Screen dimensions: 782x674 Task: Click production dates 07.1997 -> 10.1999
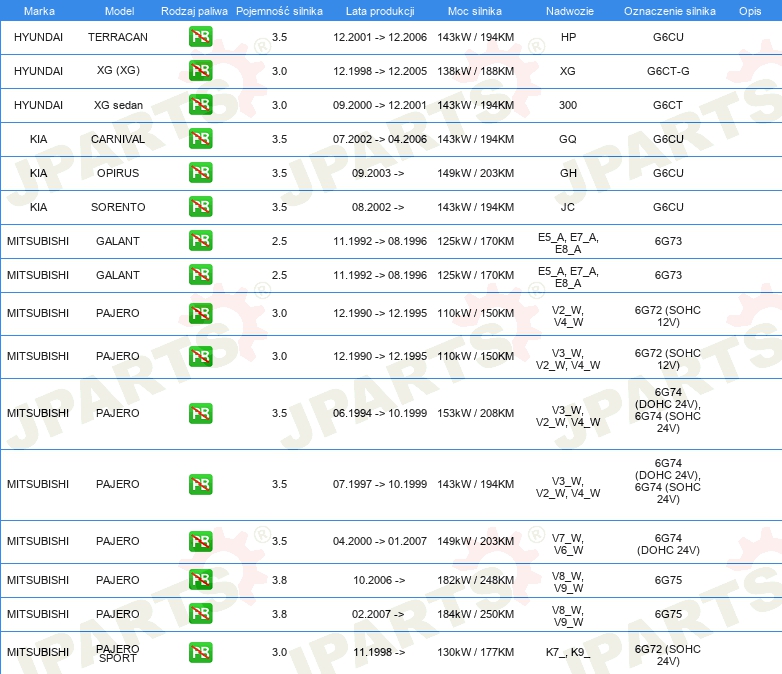(x=380, y=484)
